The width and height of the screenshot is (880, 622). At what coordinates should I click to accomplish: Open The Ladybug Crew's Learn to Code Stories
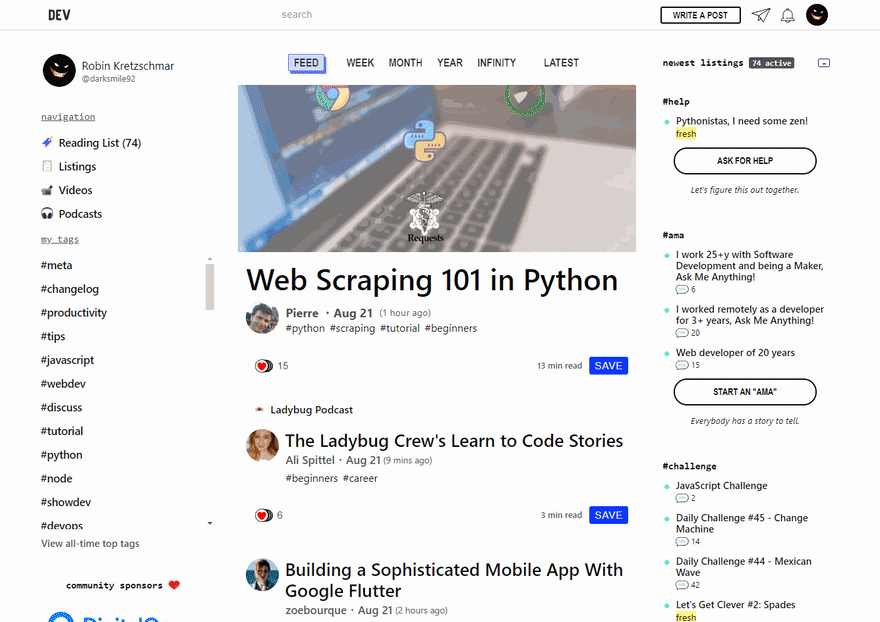click(453, 441)
